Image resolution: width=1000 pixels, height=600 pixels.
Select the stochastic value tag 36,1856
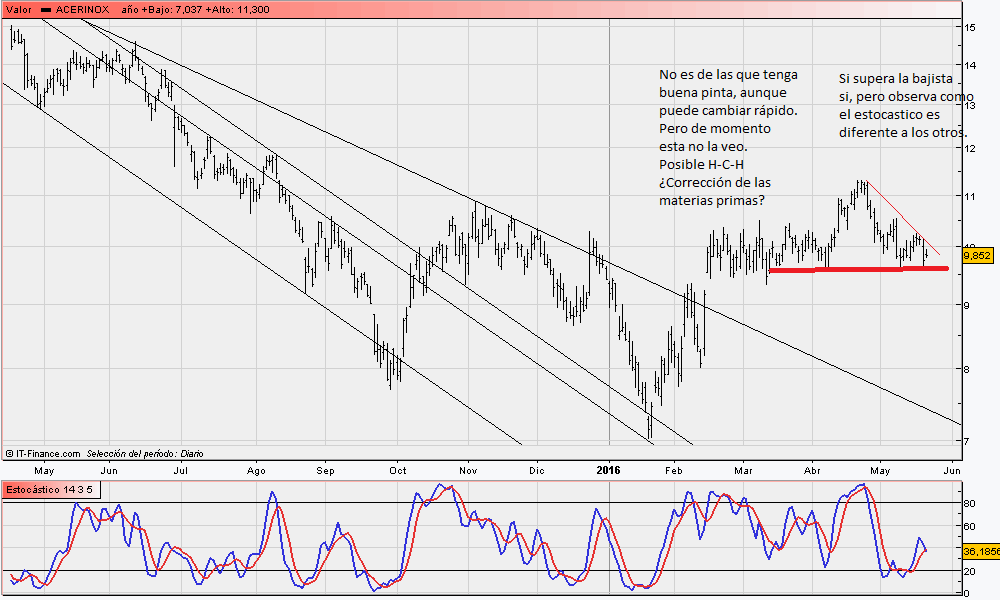coord(980,551)
